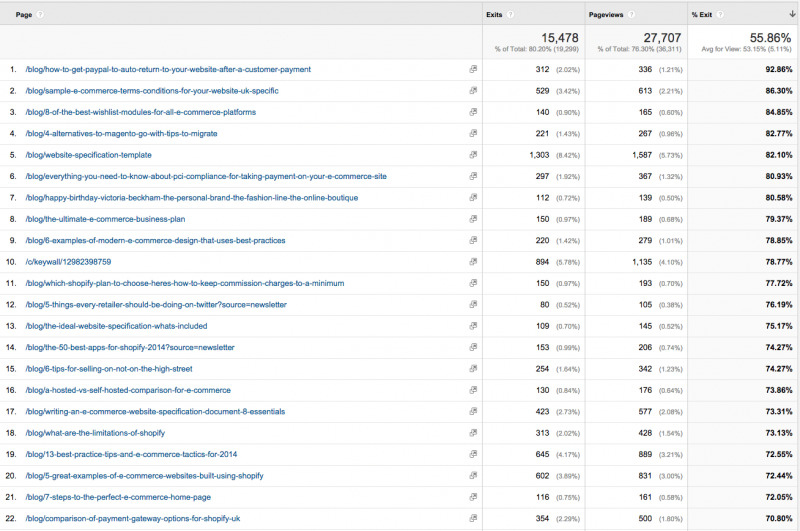Viewport: 800px width, 531px height.
Task: Open external link icon for website-specification-template row
Action: point(473,155)
